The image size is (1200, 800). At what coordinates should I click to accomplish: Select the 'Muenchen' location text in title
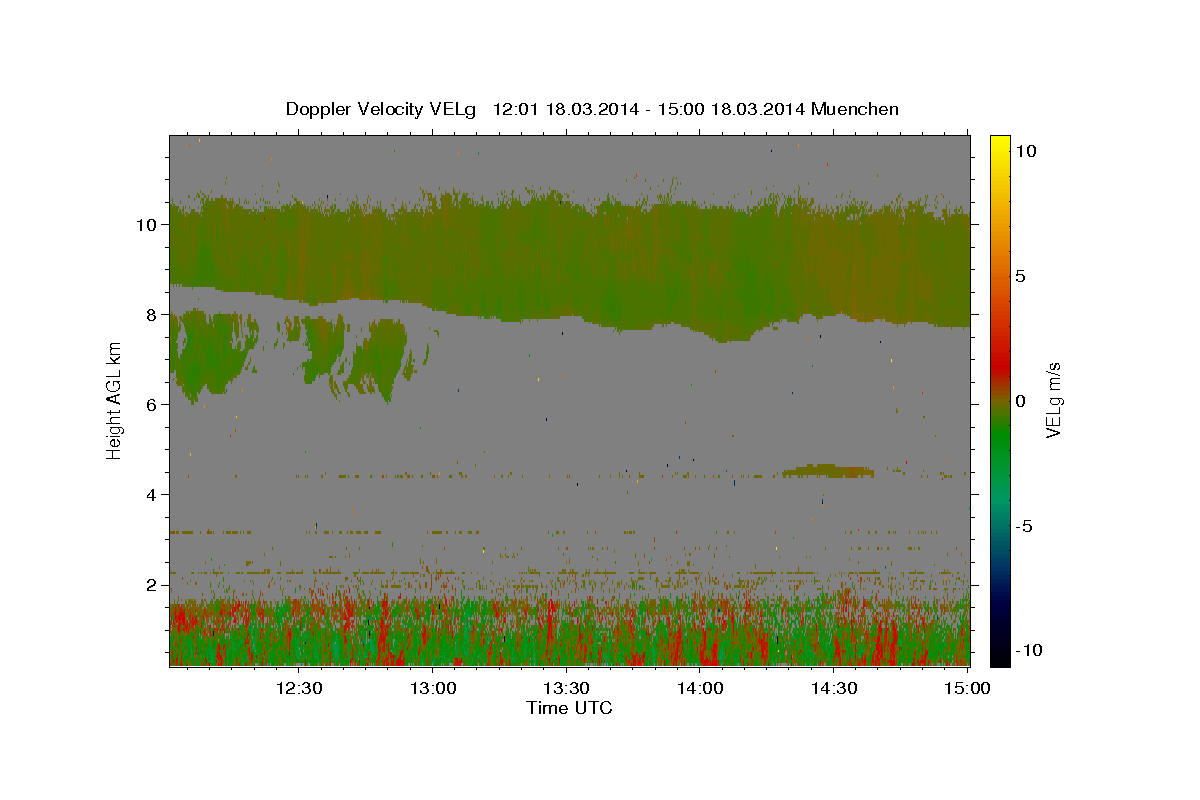pos(855,109)
